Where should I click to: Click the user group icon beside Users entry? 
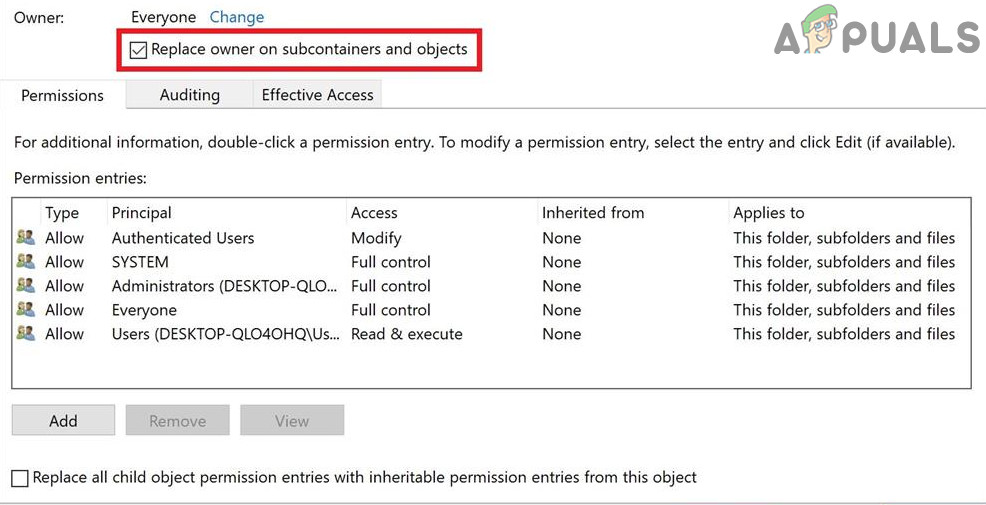(x=25, y=334)
